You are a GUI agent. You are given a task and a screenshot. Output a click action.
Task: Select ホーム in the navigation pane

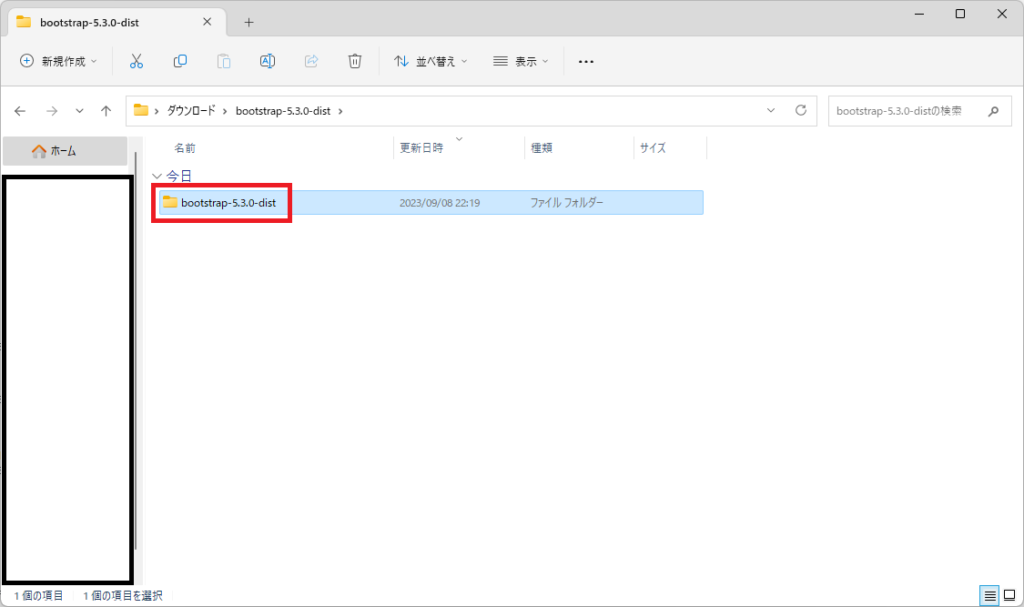[65, 151]
